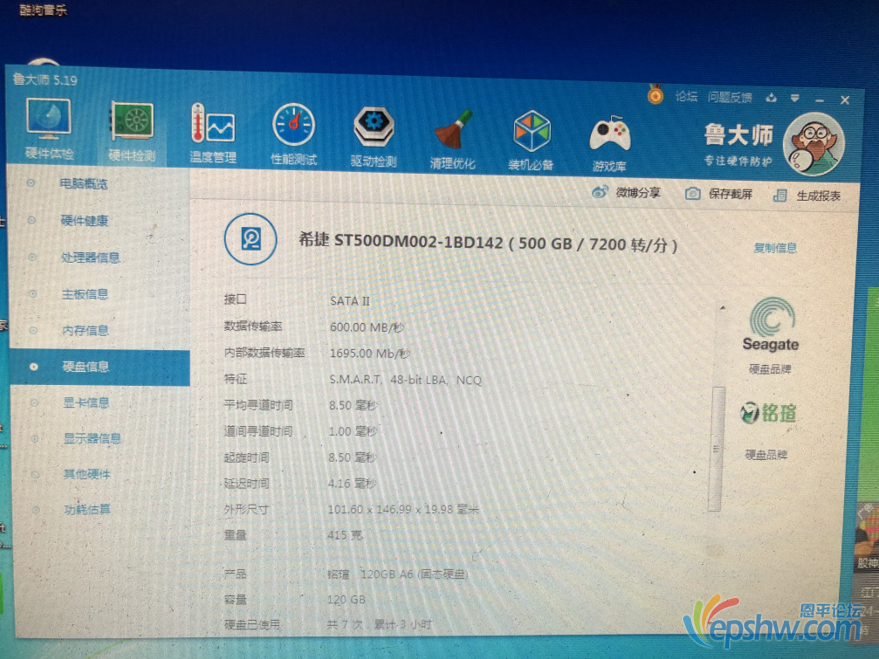
Task: Open 问题反馈 feedback link
Action: [729, 98]
